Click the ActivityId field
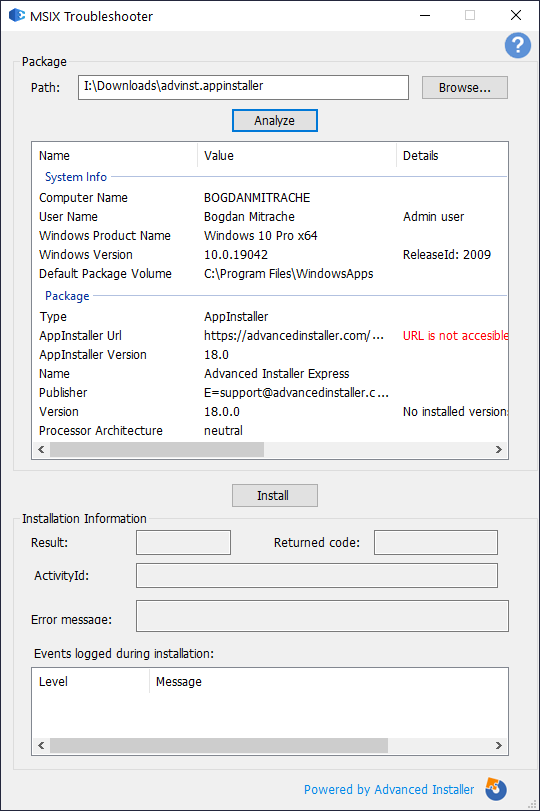540x811 pixels. (317, 576)
